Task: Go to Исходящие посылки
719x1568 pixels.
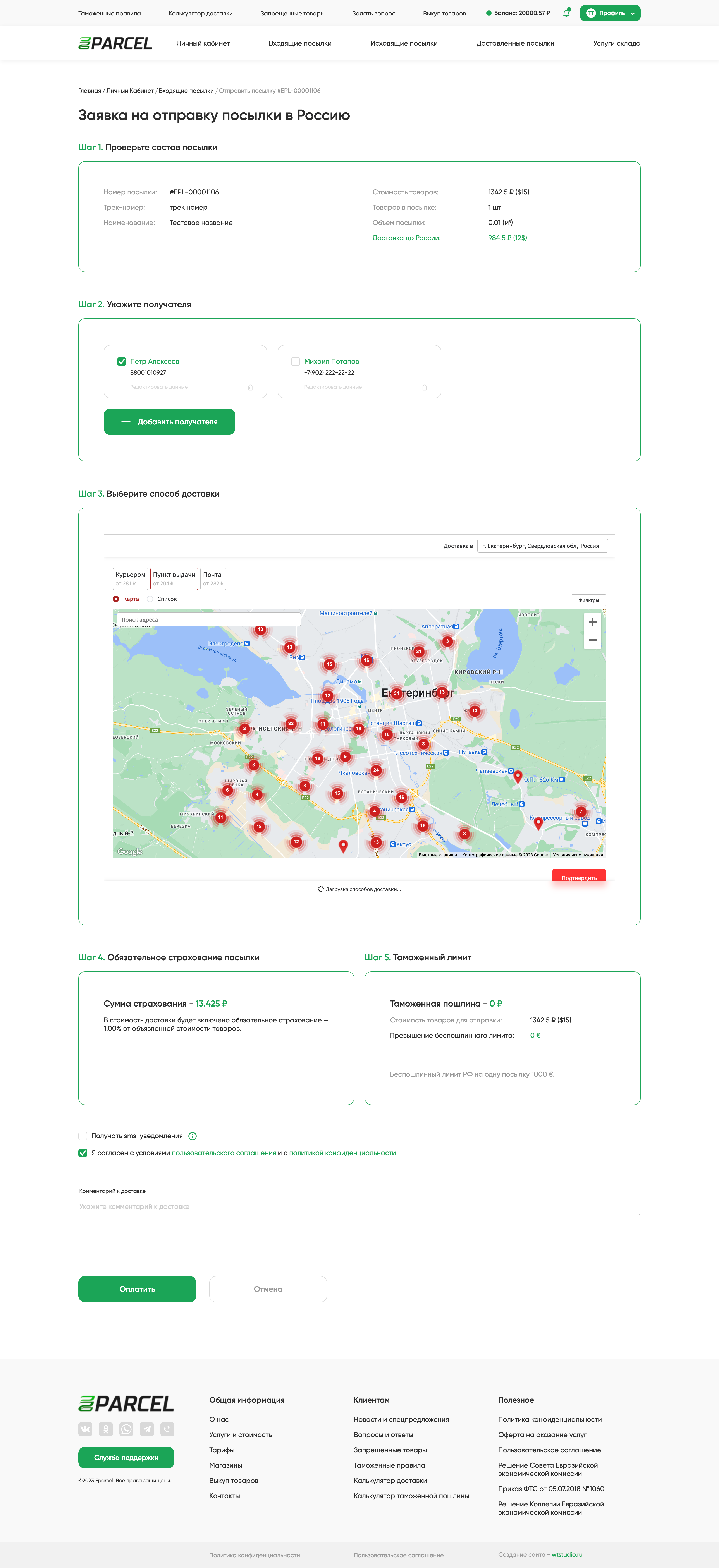Action: (404, 43)
